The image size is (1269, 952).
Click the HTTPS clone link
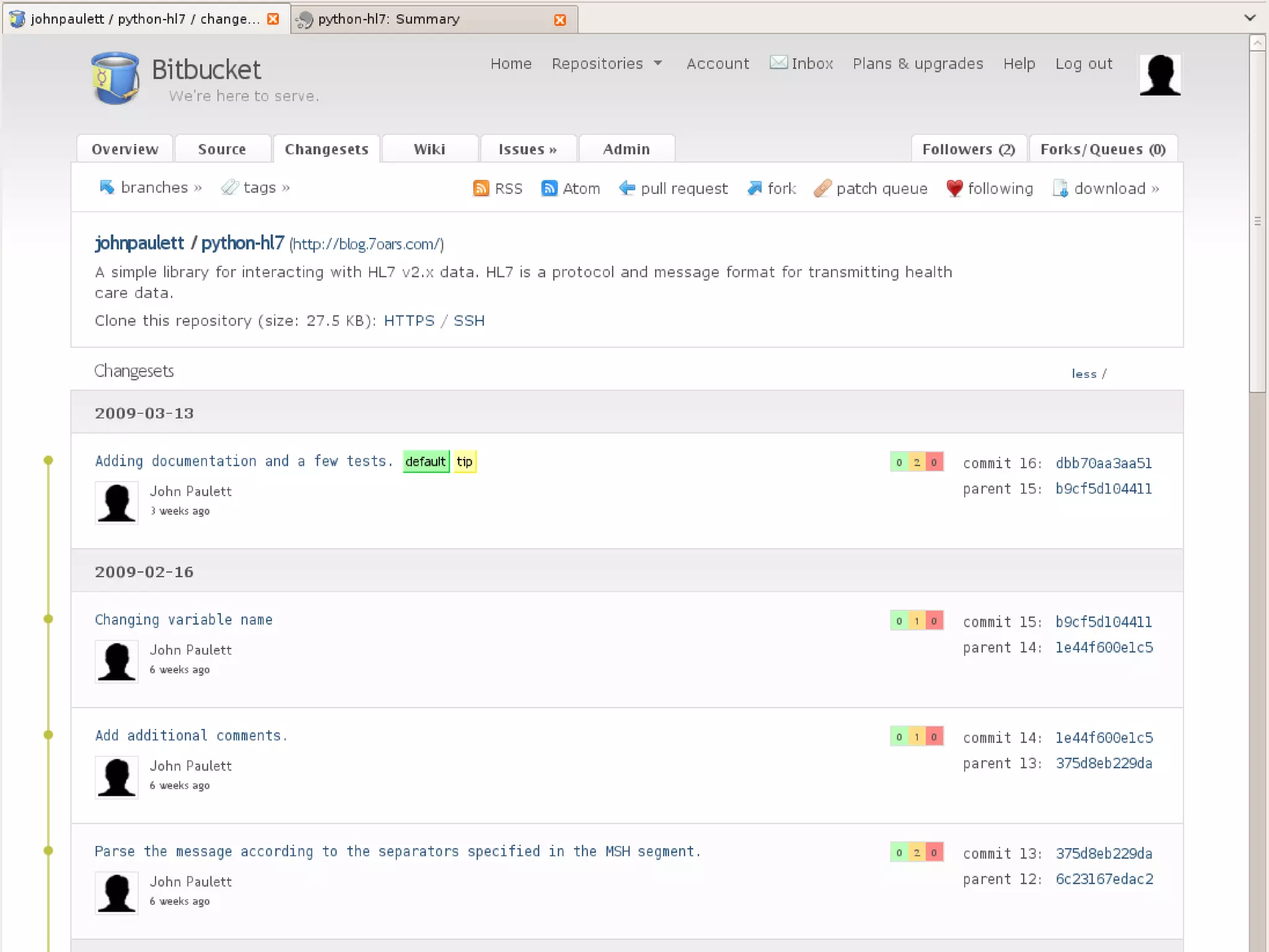coord(409,321)
